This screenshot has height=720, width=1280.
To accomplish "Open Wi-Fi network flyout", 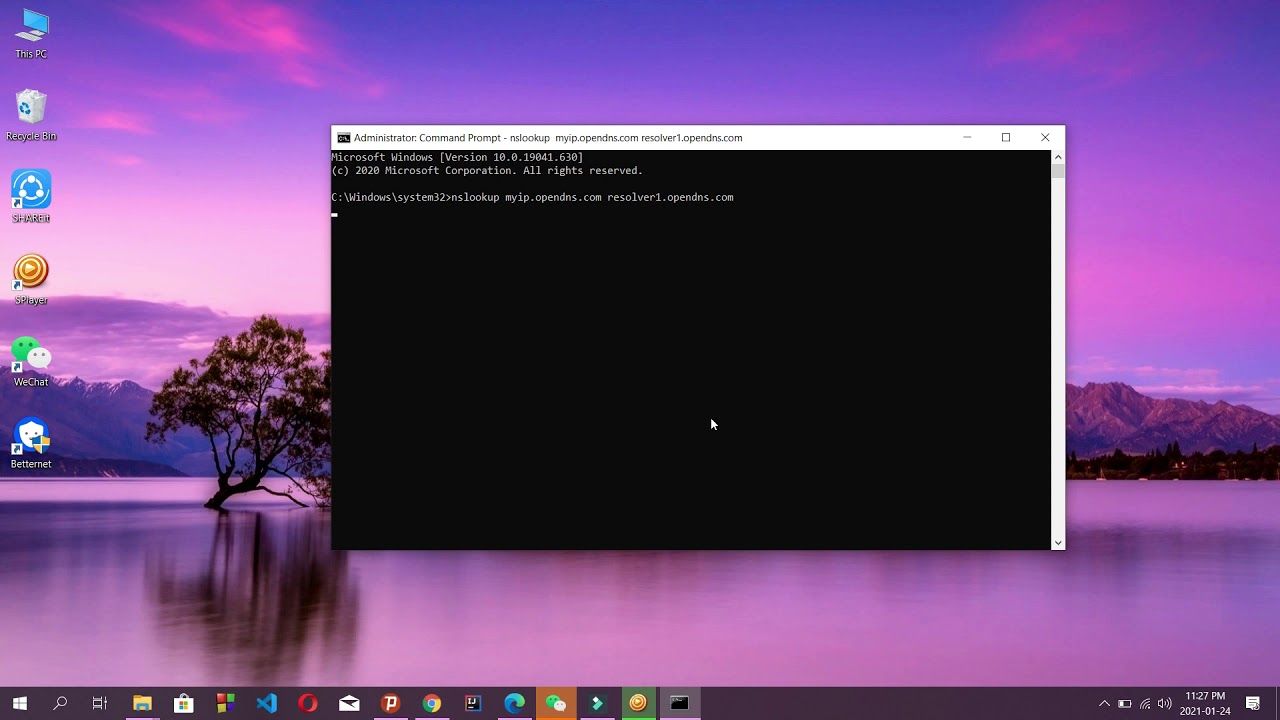I will (x=1145, y=704).
